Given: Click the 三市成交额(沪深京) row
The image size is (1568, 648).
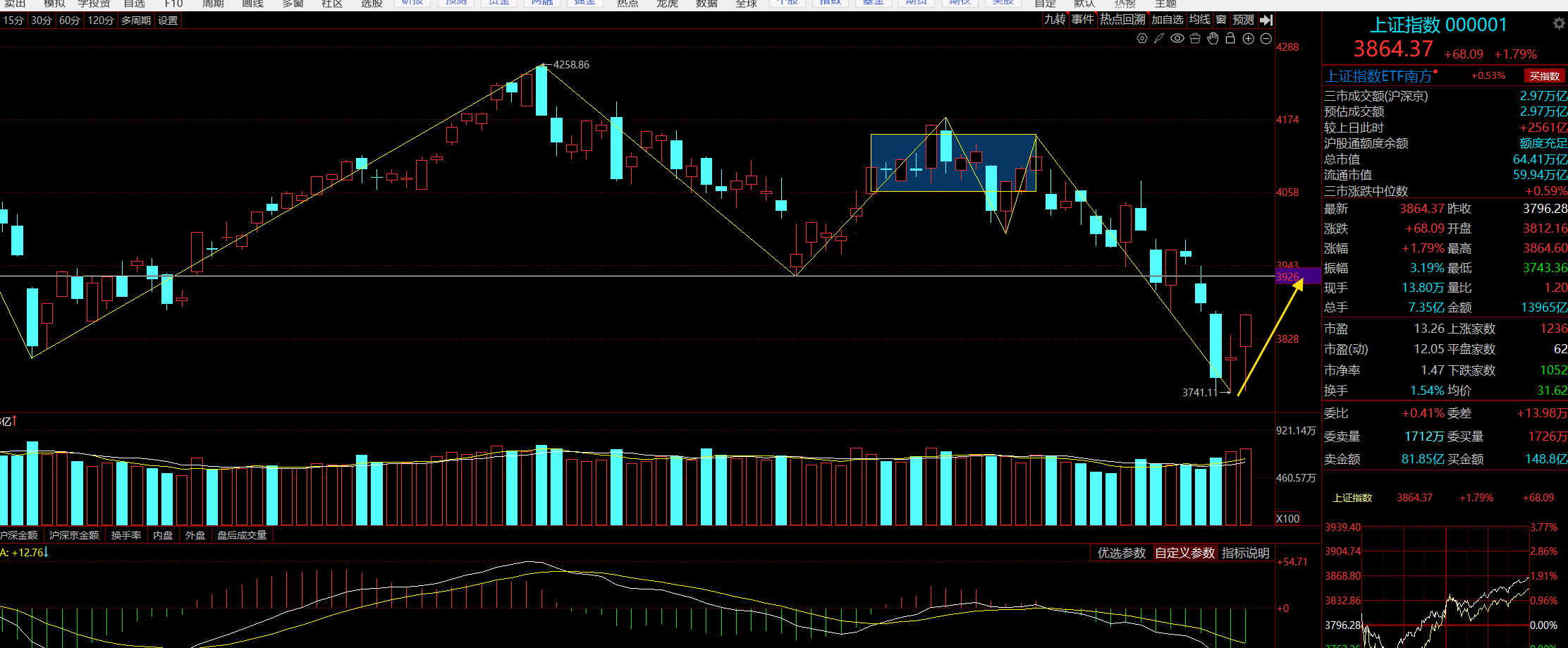Looking at the screenshot, I should coord(1445,96).
